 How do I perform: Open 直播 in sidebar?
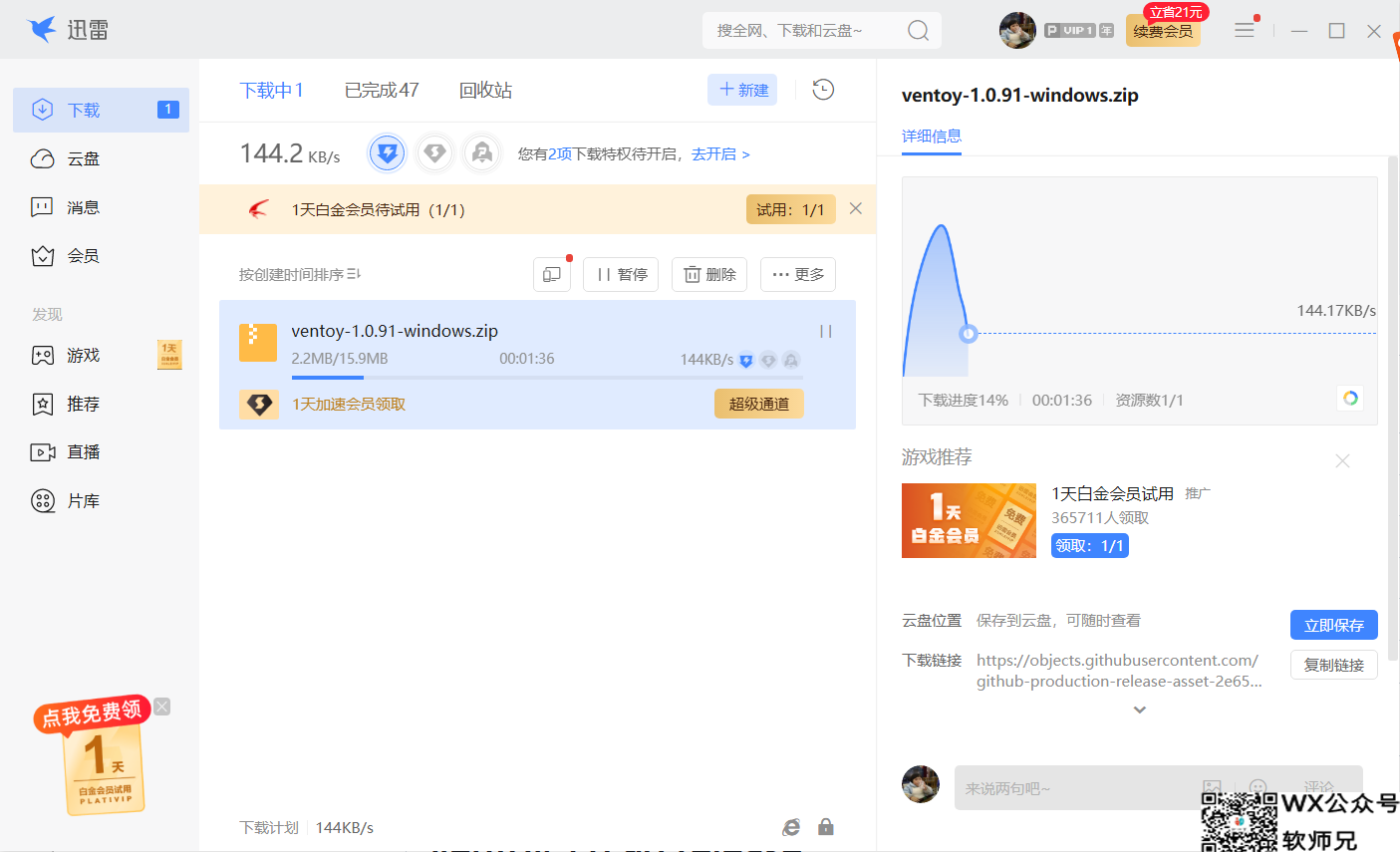tap(101, 451)
